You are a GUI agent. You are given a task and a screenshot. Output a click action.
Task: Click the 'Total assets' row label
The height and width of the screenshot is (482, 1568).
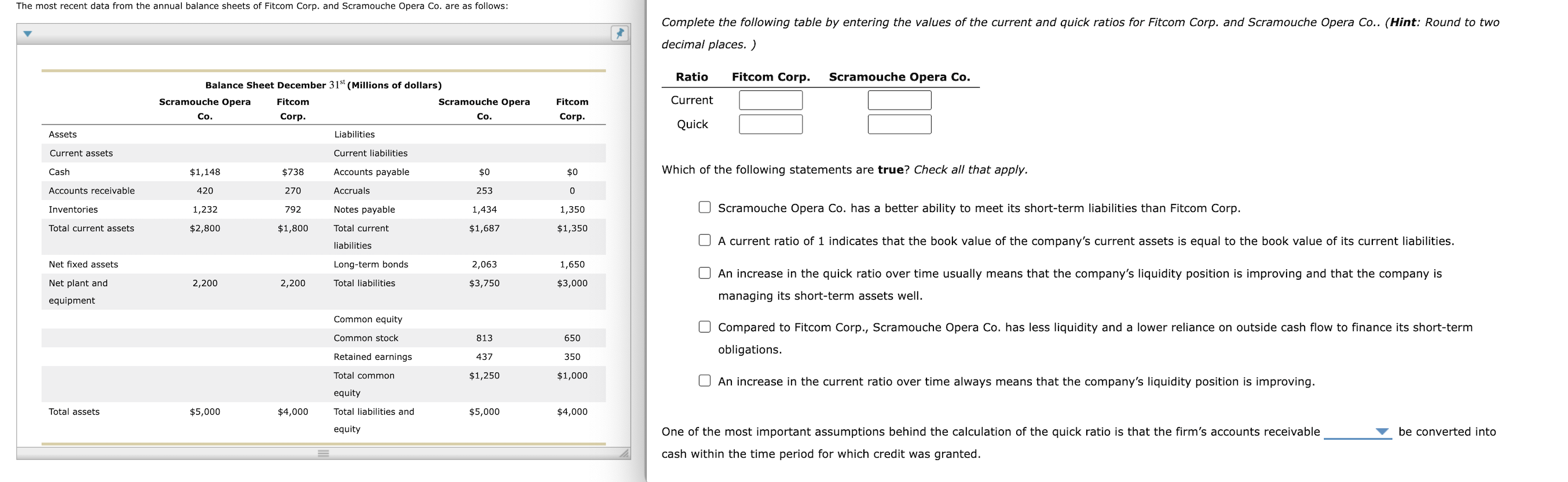coord(74,412)
